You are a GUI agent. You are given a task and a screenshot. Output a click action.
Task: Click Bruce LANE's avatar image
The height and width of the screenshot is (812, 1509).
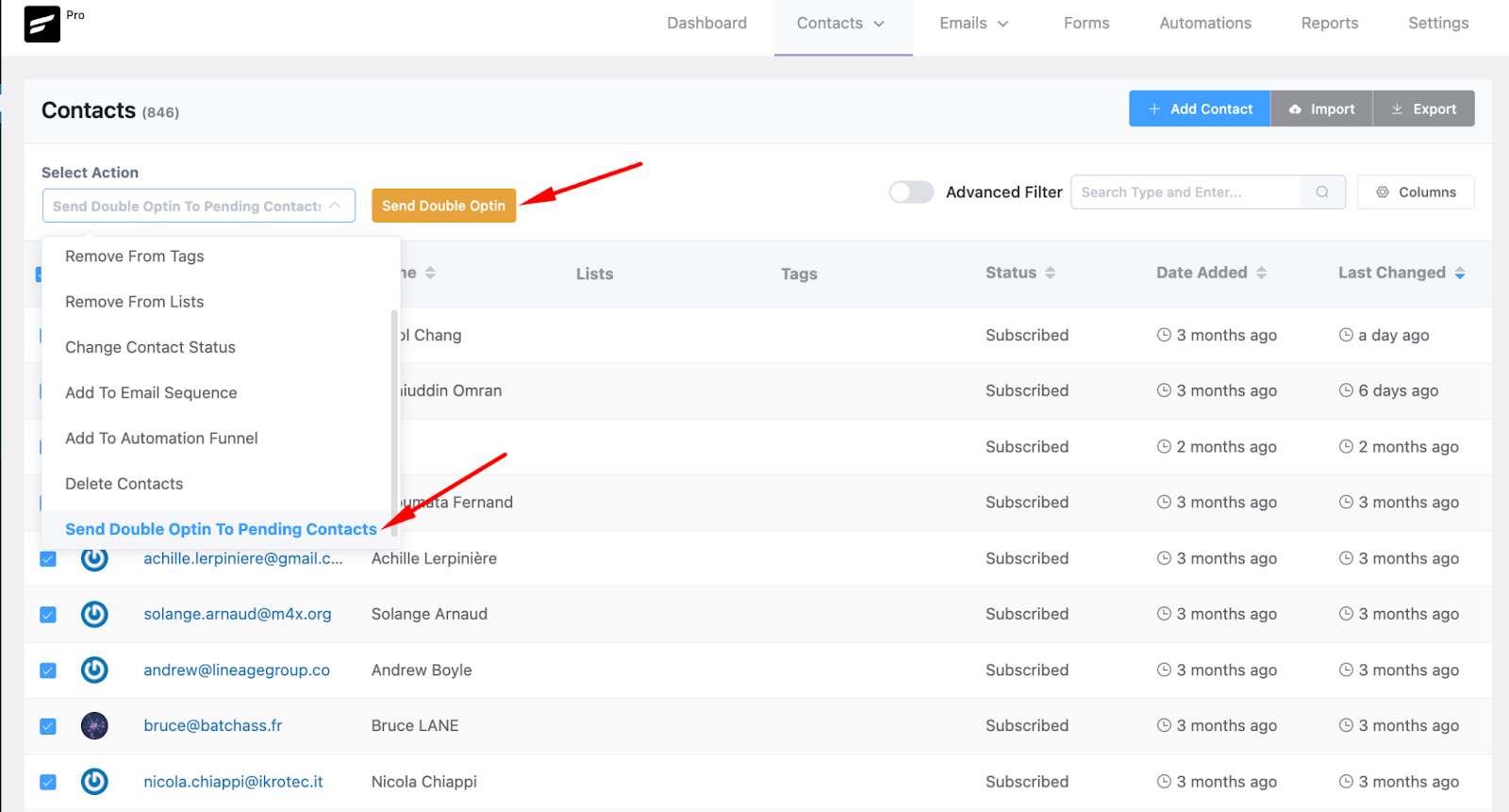coord(94,726)
